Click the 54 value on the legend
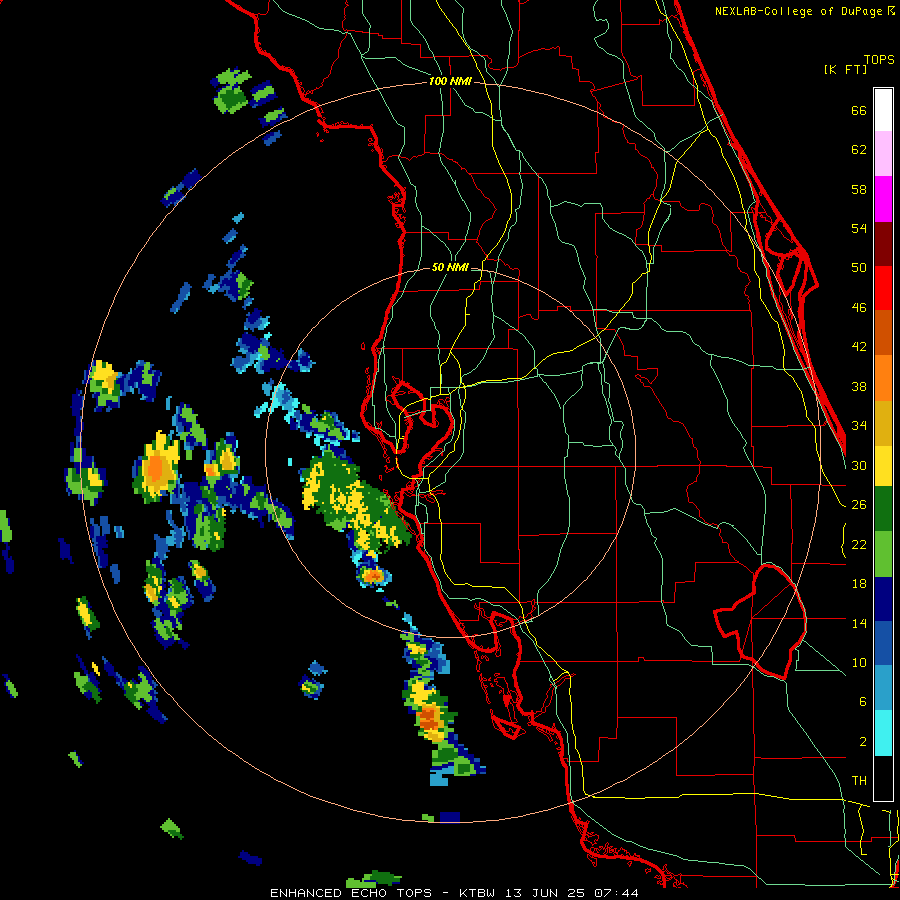The width and height of the screenshot is (900, 900). click(x=859, y=228)
